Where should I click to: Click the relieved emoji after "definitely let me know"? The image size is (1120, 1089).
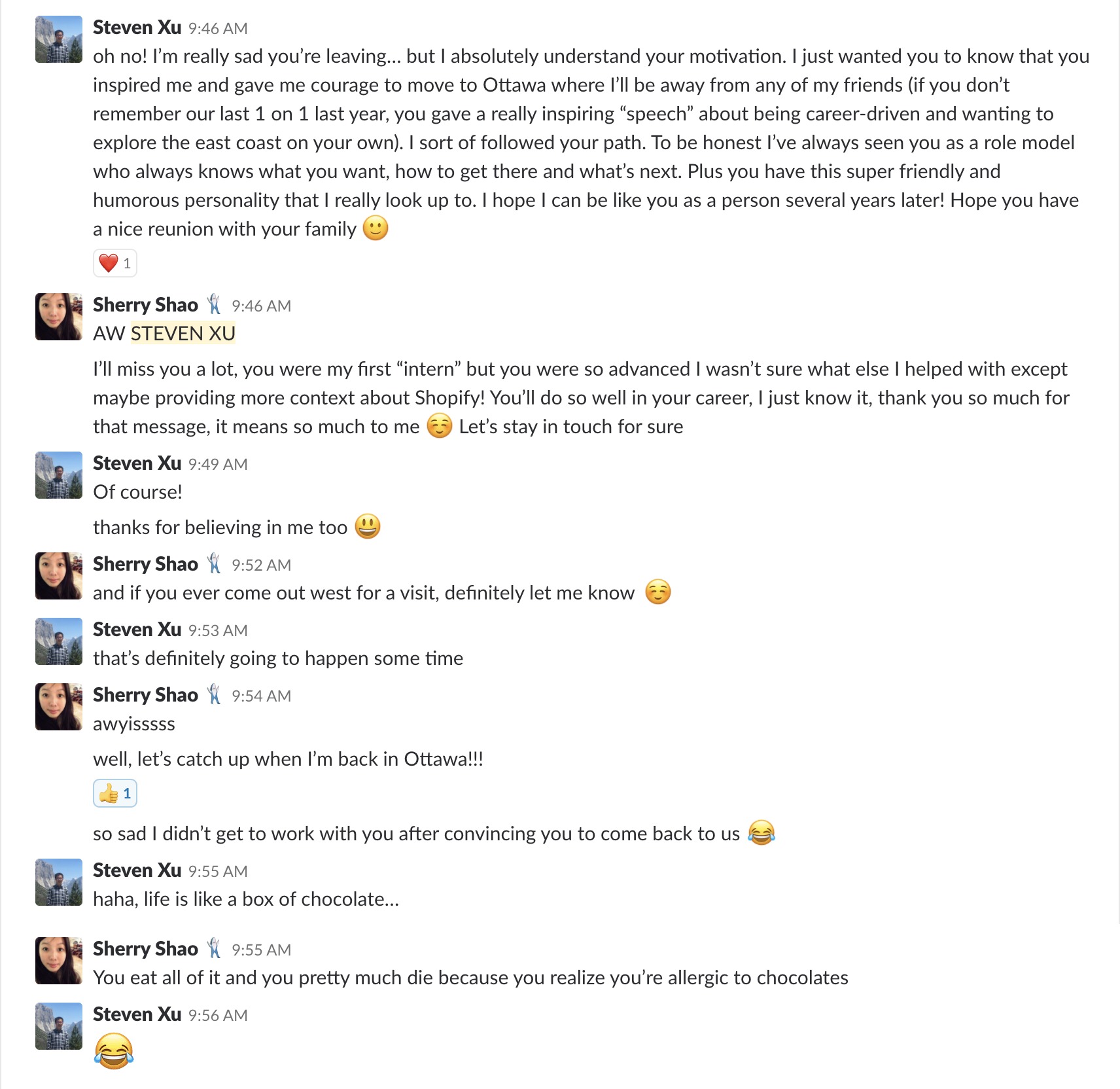pos(658,592)
